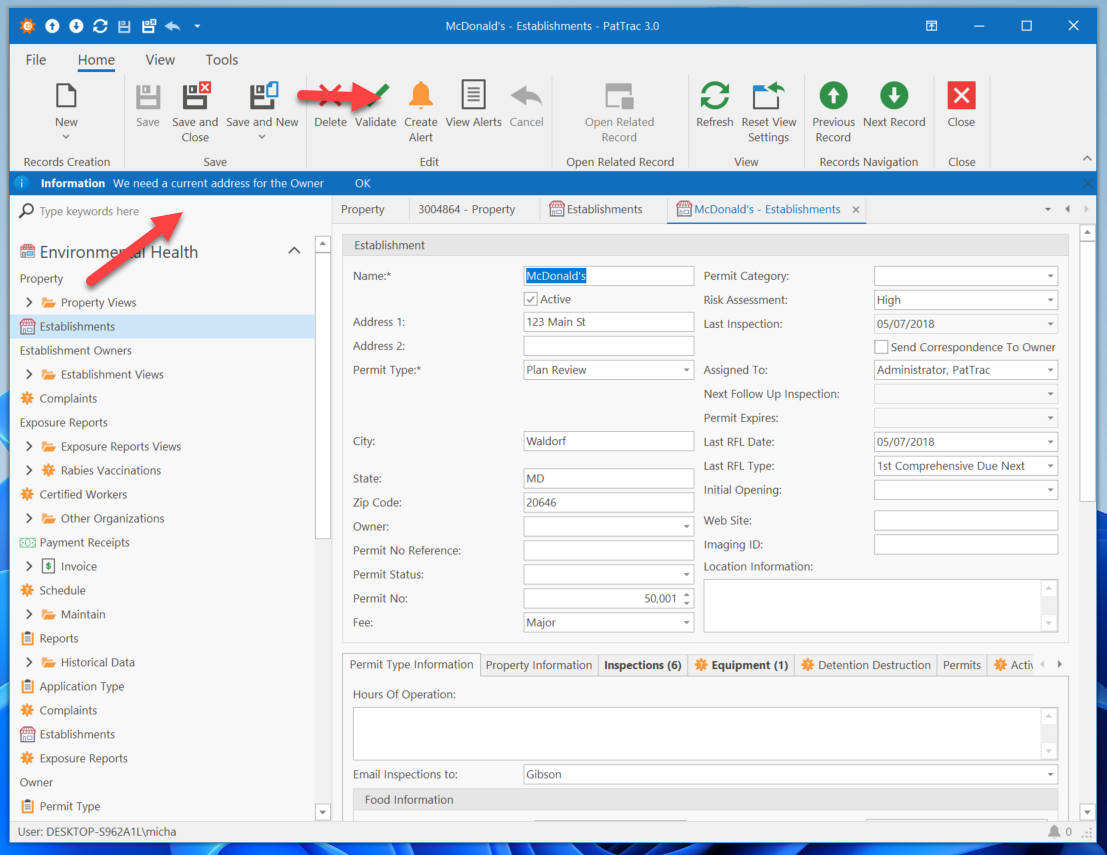Click the Save and New icon
Viewport: 1107px width, 855px height.
[263, 95]
